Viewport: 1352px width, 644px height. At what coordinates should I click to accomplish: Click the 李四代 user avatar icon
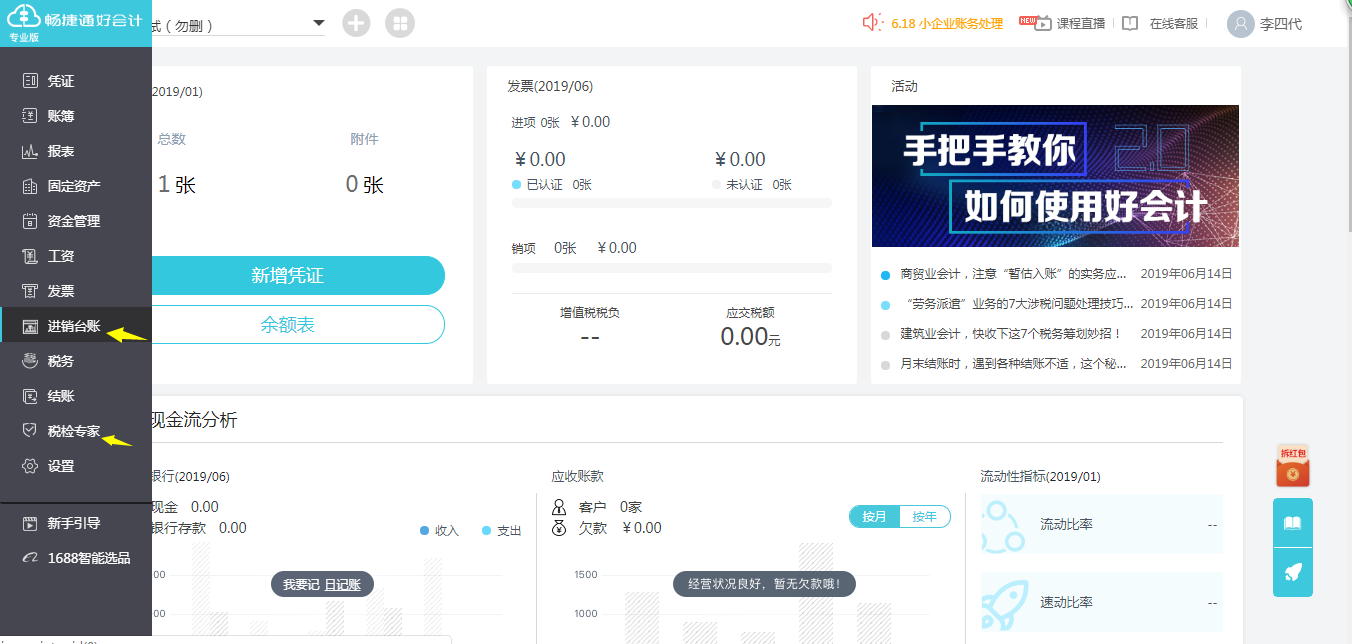1241,24
